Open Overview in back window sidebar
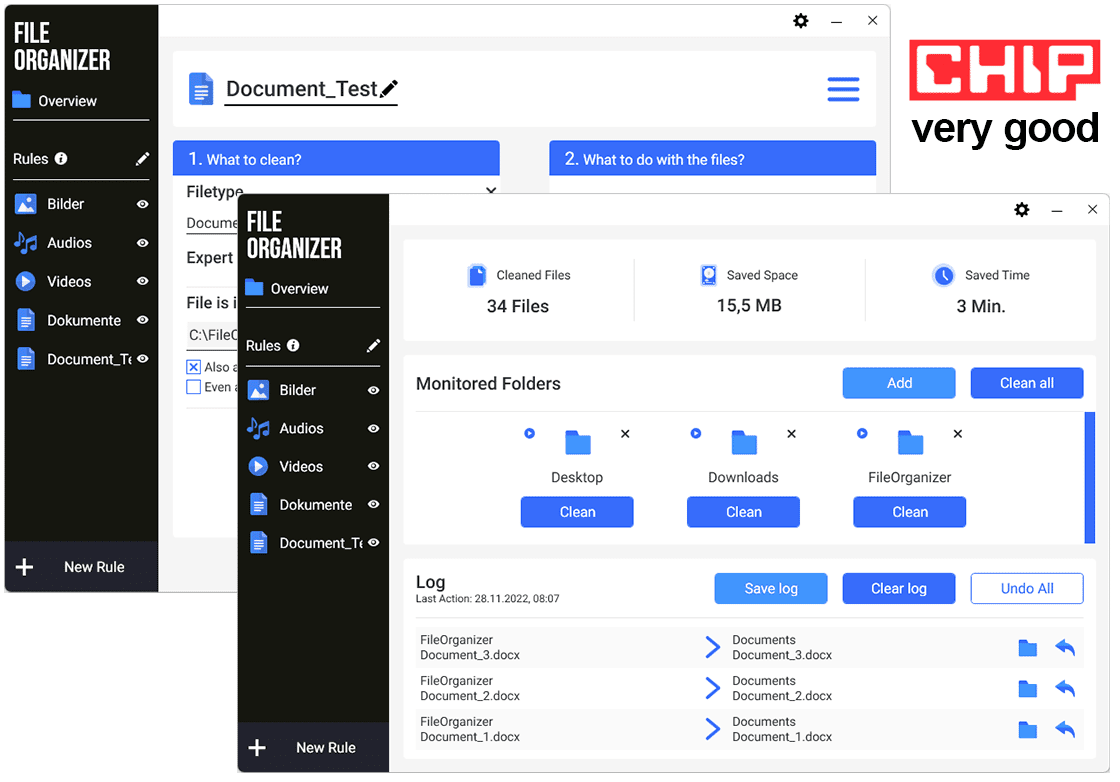 54,101
